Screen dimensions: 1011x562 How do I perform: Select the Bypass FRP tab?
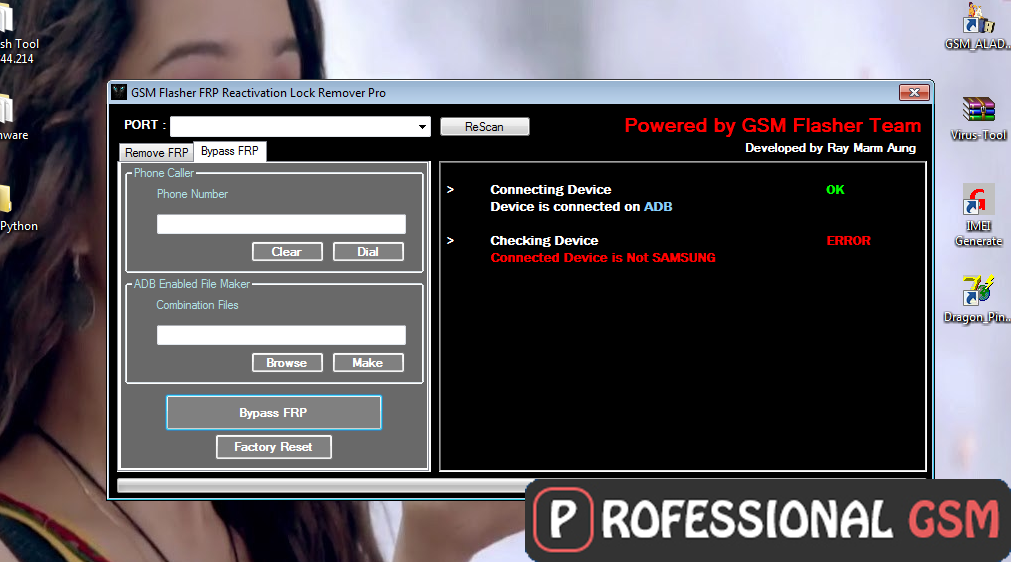click(230, 151)
